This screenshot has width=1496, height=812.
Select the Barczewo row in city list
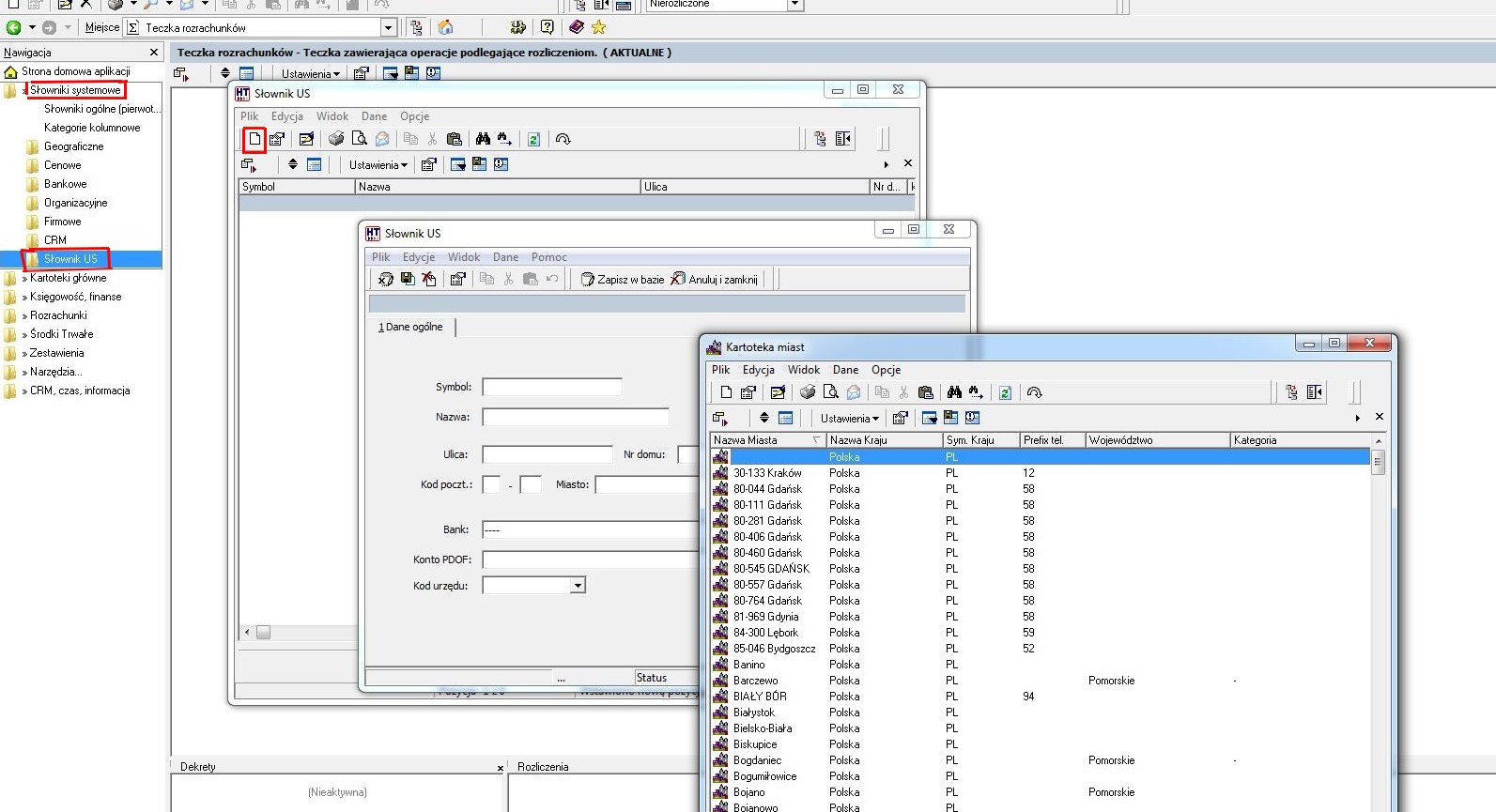pos(1041,681)
